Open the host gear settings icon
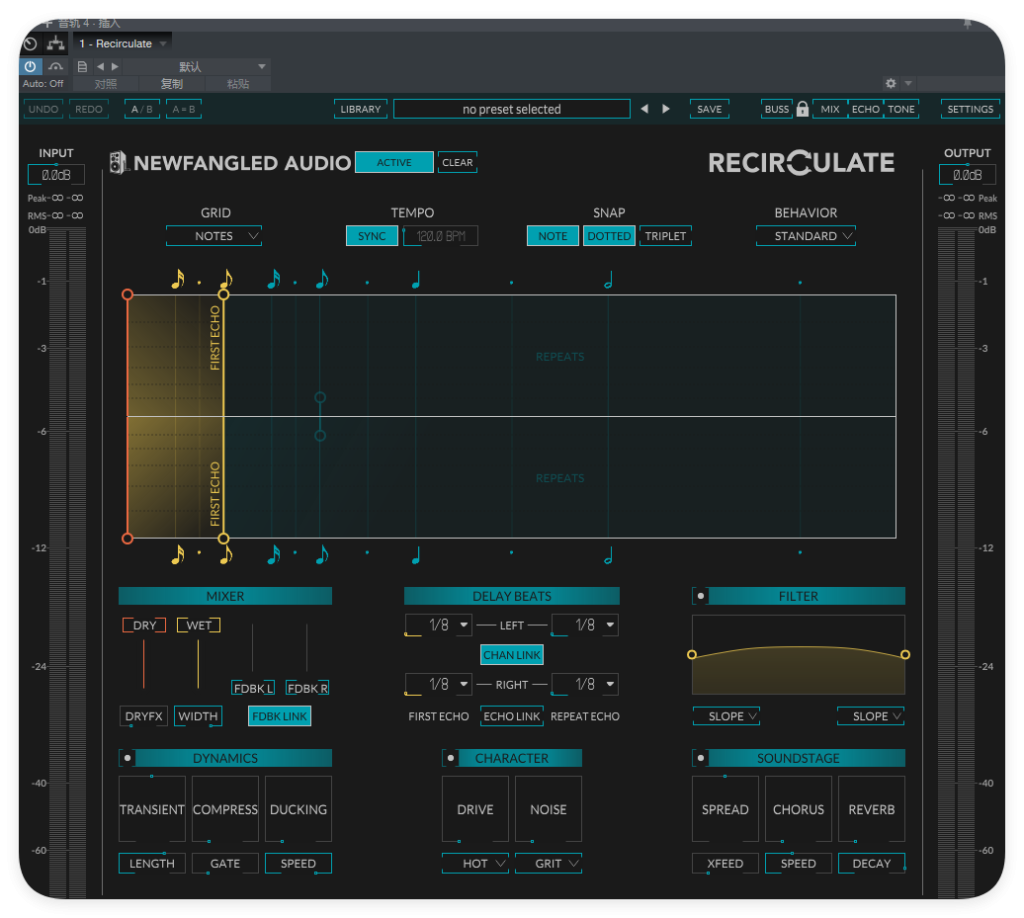 [x=891, y=84]
